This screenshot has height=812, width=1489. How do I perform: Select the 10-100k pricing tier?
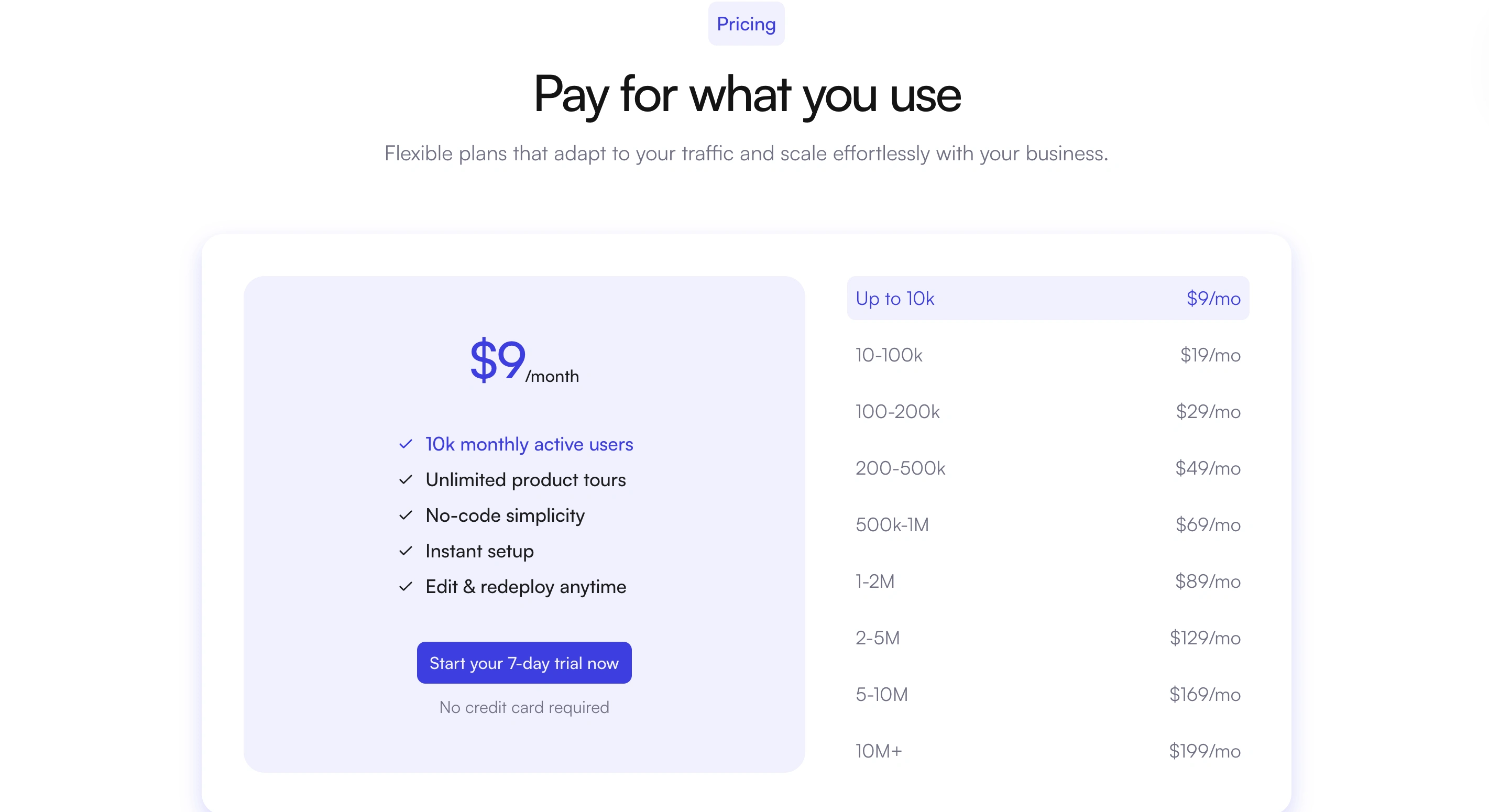[x=1047, y=355]
